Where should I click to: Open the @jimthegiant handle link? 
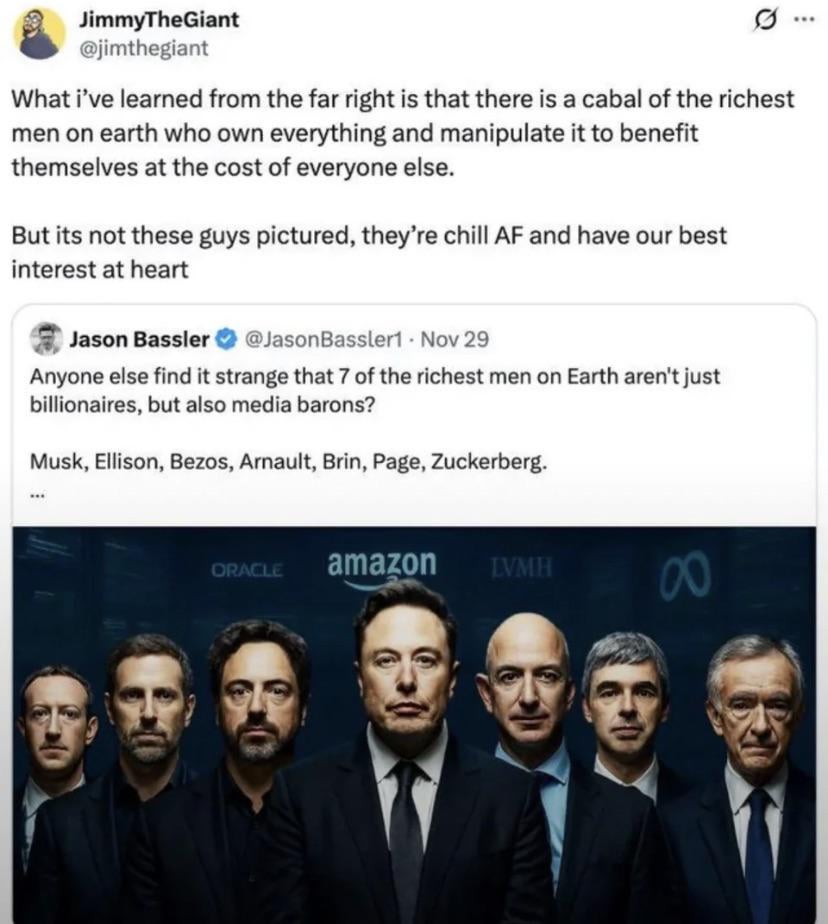pyautogui.click(x=143, y=47)
